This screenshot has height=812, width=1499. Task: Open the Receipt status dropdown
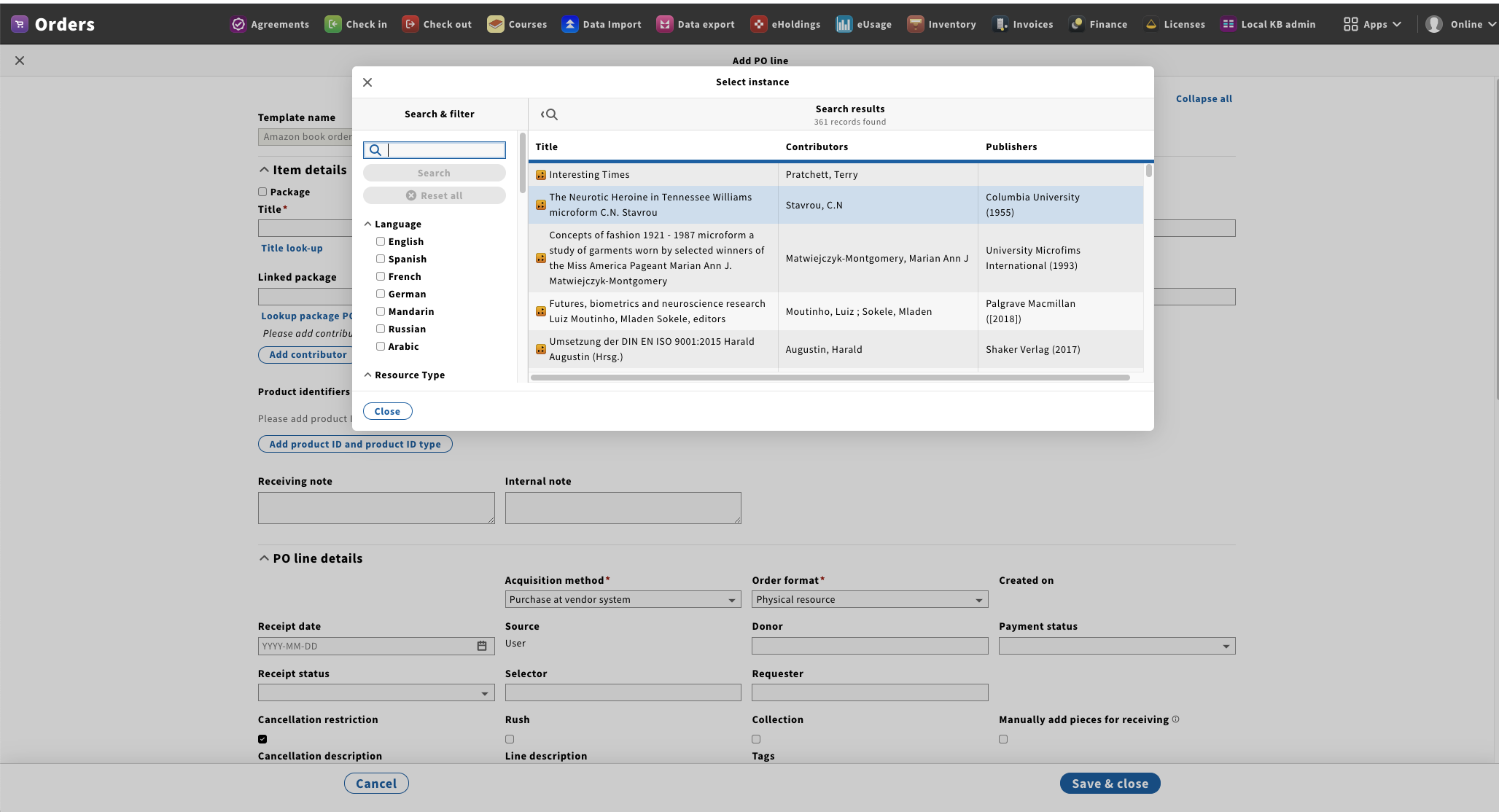[x=376, y=692]
